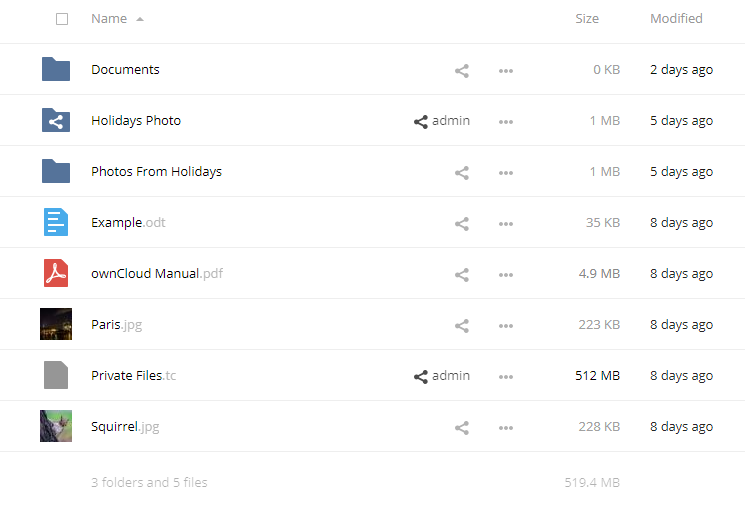
Task: Open more actions for Private Files.tc
Action: coord(506,377)
